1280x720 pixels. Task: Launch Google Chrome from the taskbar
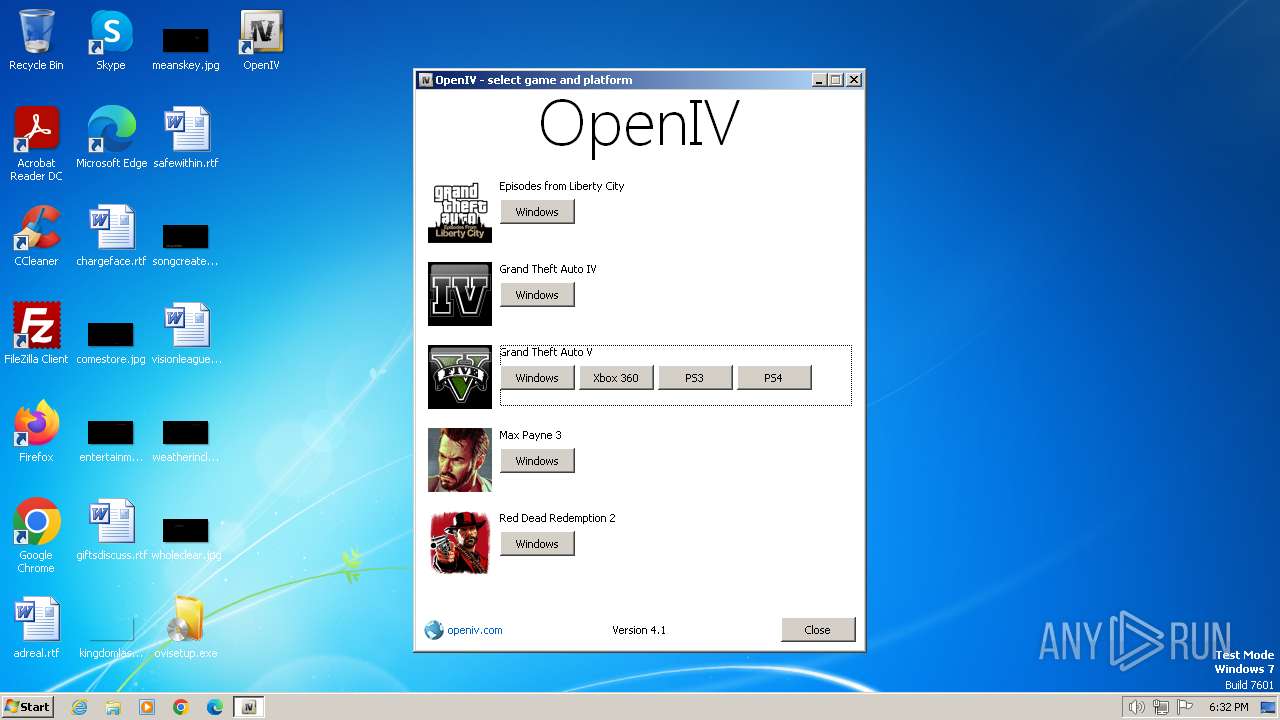(x=181, y=707)
